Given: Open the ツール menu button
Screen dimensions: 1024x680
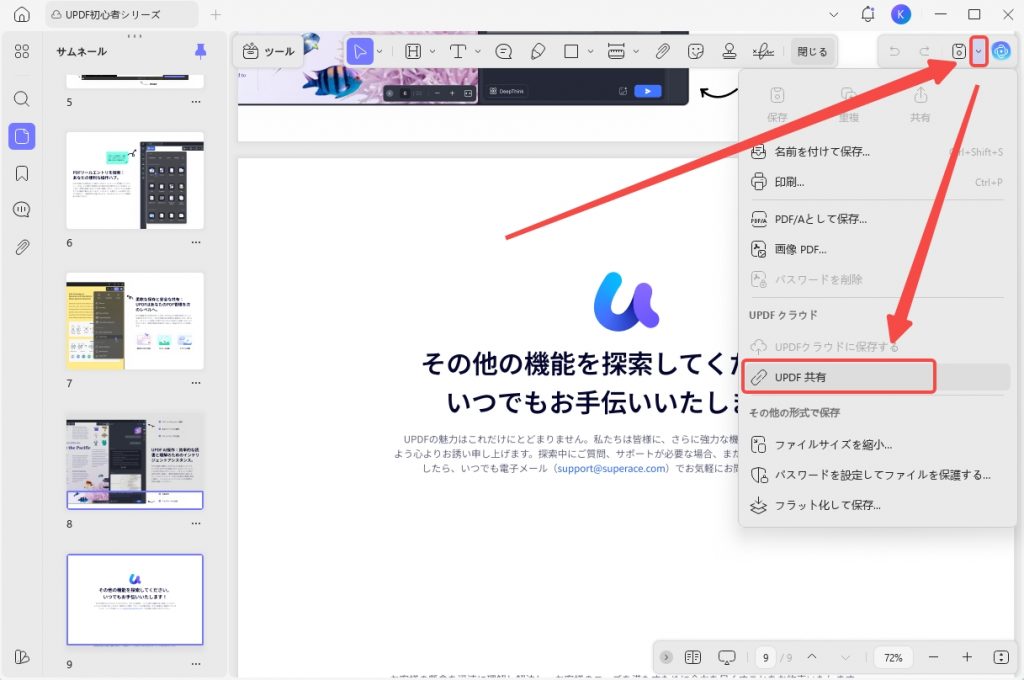Looking at the screenshot, I should 268,52.
